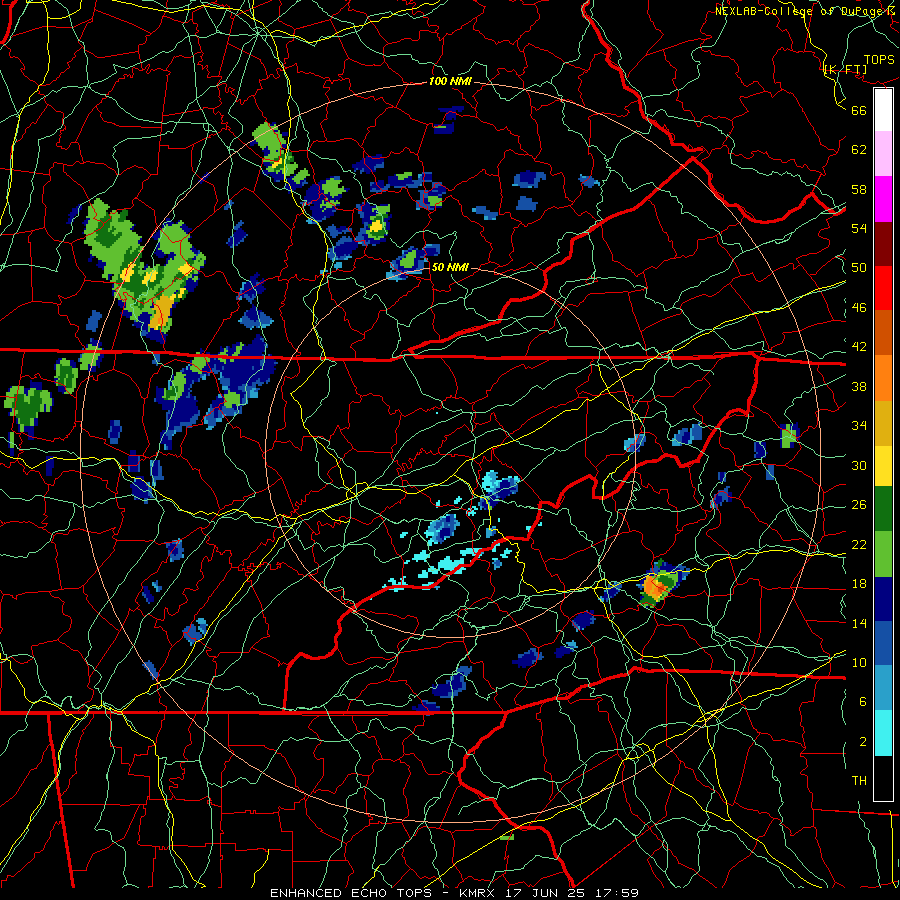This screenshot has width=900, height=900.
Task: Click the dark orange legend swatch
Action: [x=883, y=332]
